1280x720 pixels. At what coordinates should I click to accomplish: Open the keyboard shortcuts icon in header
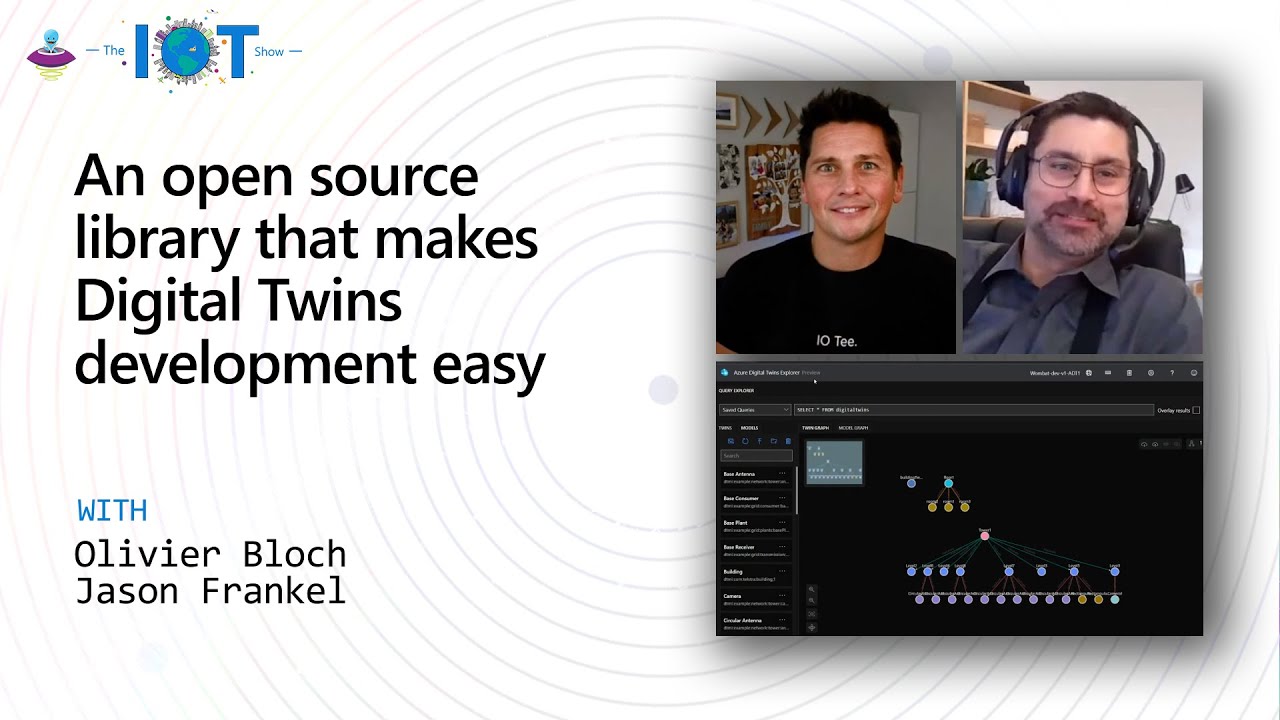[1108, 373]
